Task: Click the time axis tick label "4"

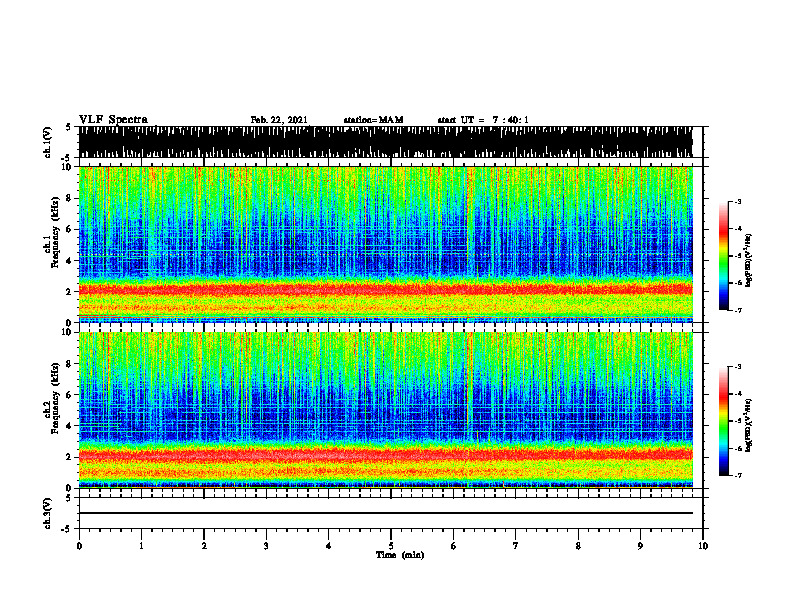Action: pyautogui.click(x=329, y=546)
